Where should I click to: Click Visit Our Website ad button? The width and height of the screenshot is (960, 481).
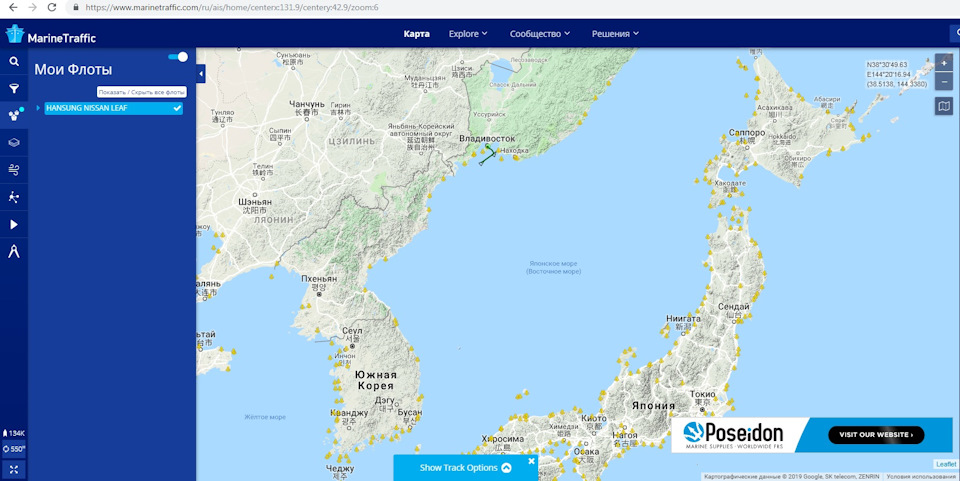click(x=876, y=434)
